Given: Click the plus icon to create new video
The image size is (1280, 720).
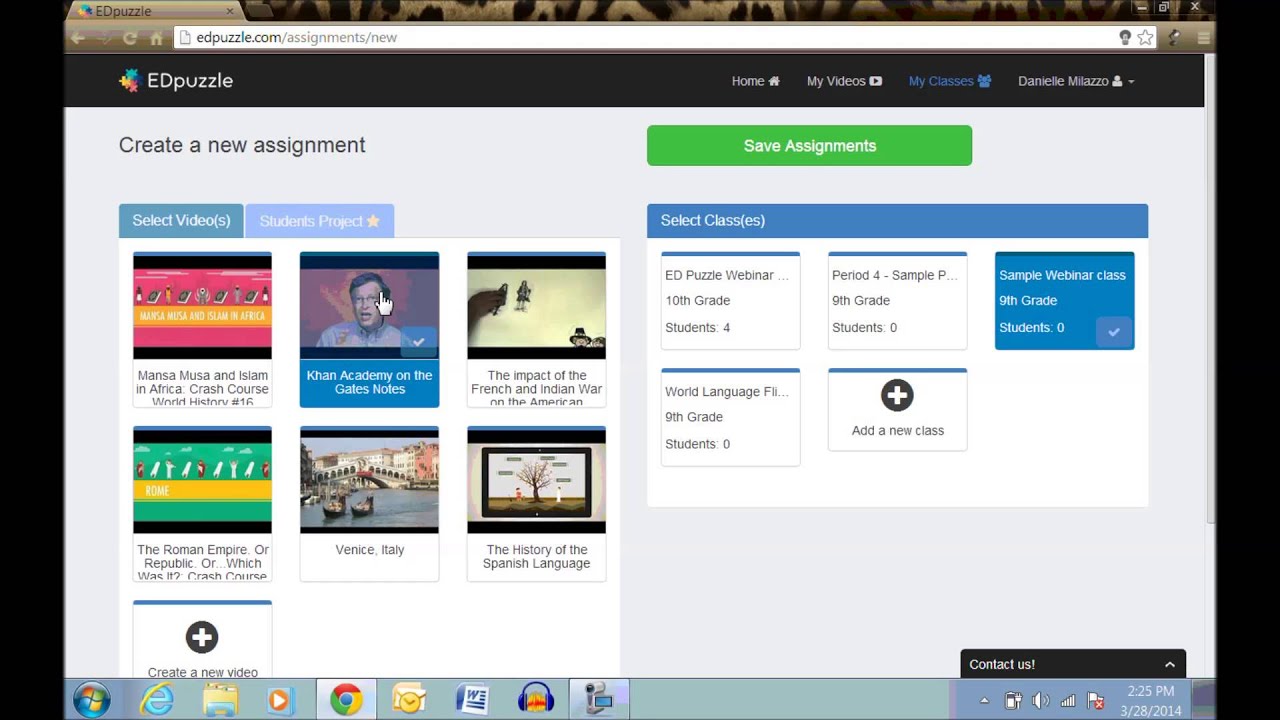Looking at the screenshot, I should 201,637.
